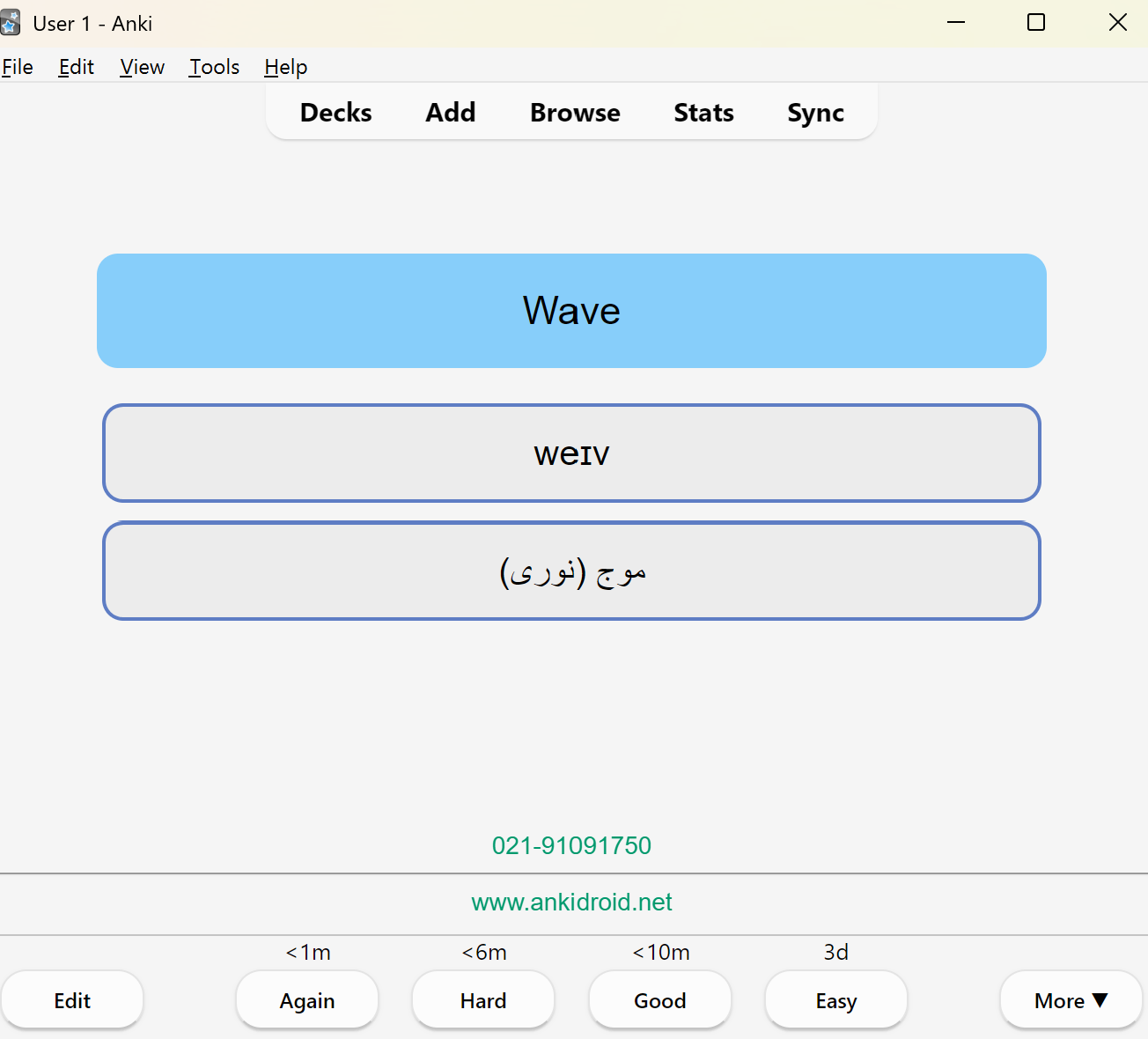Click the blue Wave word card
Screen dimensions: 1148x1039
tap(572, 311)
